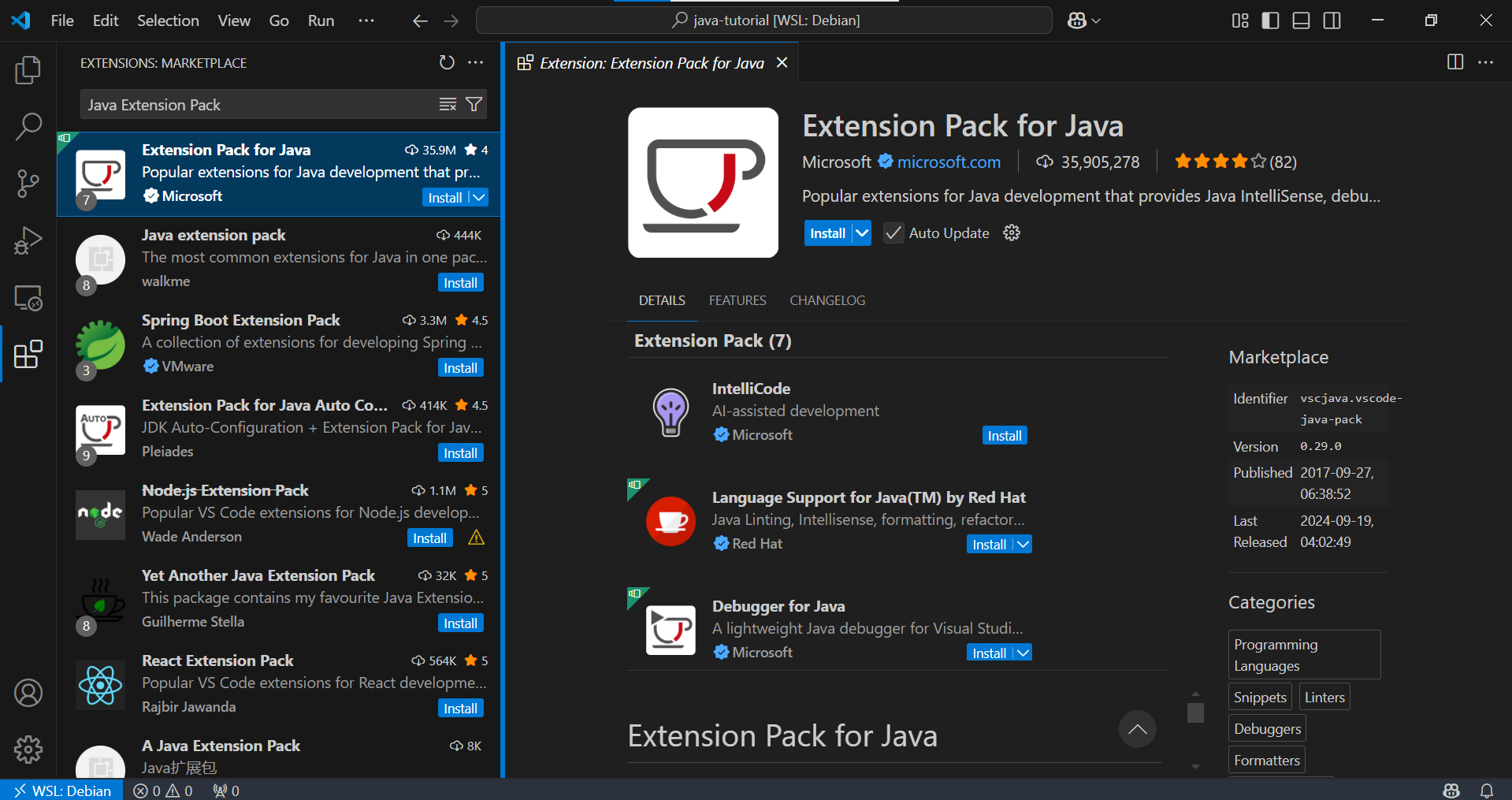Install Java extension pack by walkme

coord(460,283)
